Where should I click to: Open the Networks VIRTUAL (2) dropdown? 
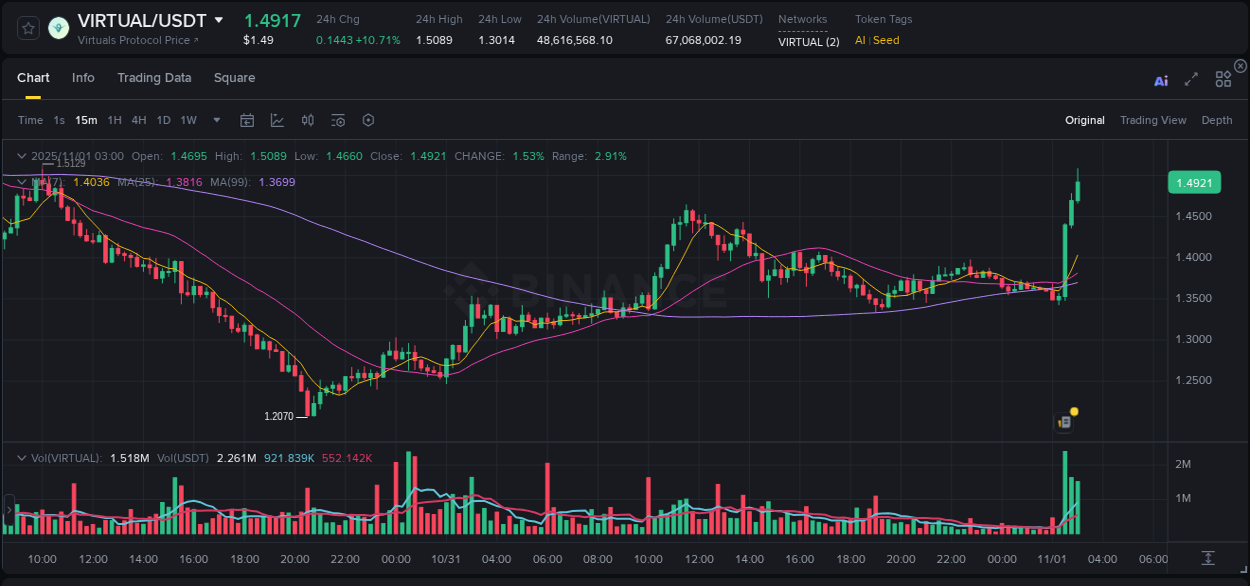click(806, 42)
